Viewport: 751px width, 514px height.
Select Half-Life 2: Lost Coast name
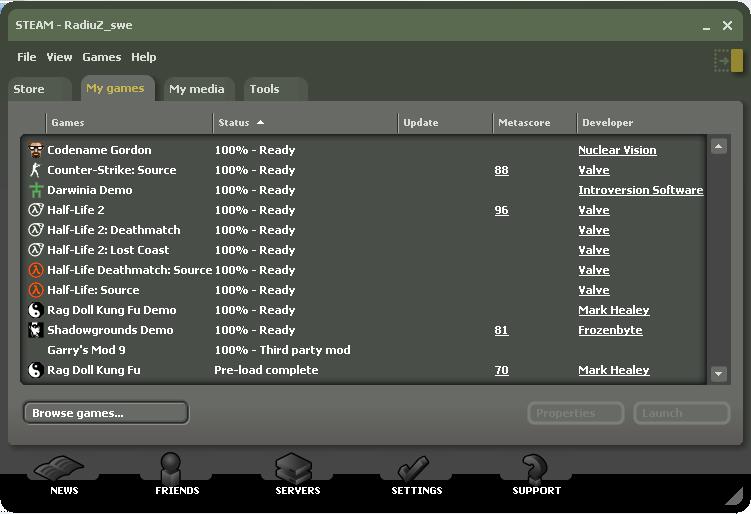point(108,250)
